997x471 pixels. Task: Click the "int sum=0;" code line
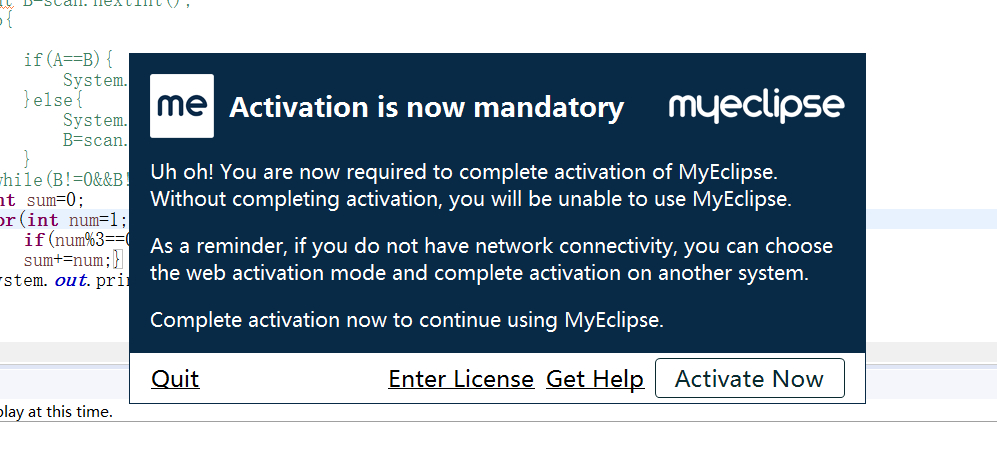35,198
